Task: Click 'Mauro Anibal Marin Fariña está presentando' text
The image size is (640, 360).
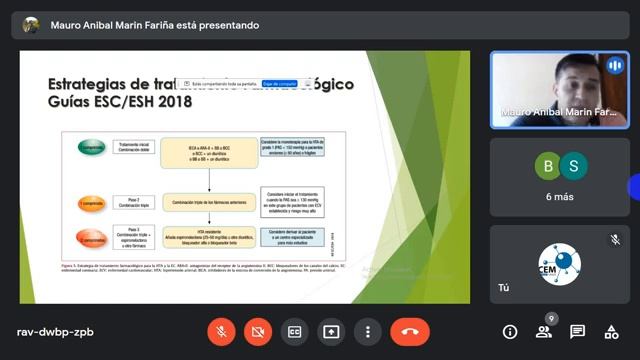Action: click(x=155, y=25)
